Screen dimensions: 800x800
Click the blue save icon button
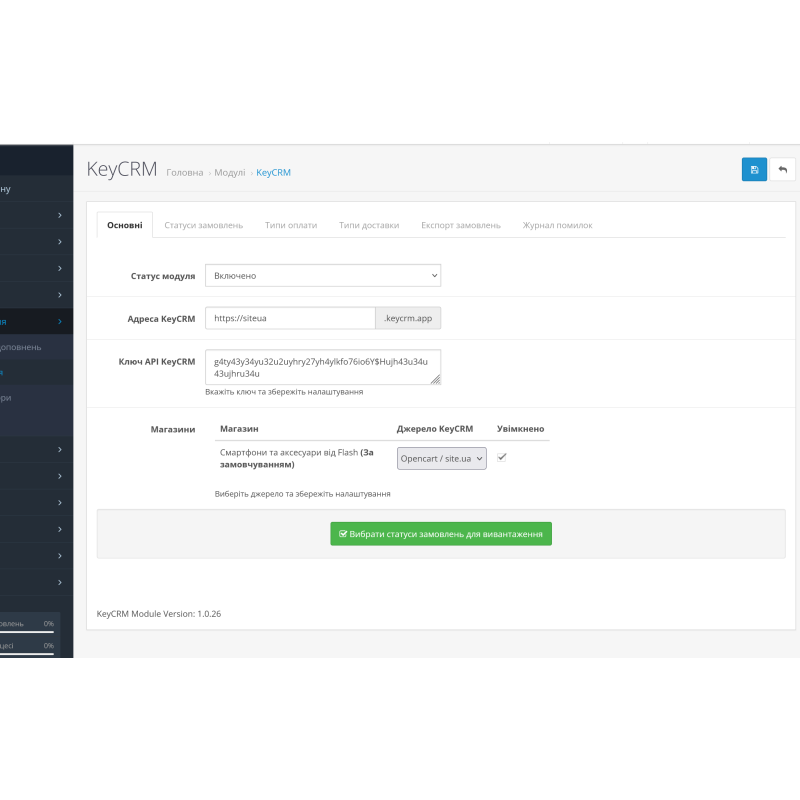point(754,169)
